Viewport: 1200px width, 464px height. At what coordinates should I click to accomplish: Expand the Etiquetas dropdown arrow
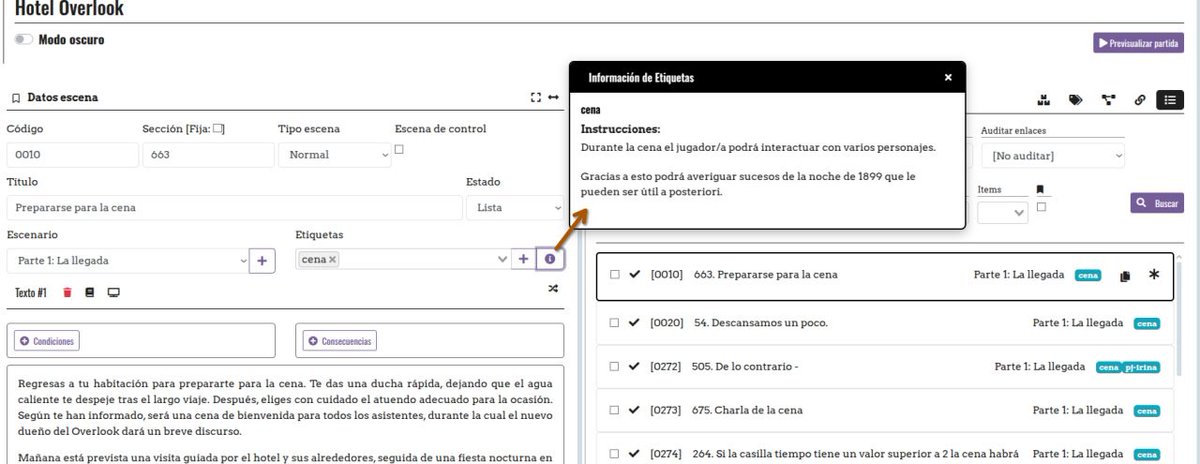coord(502,260)
